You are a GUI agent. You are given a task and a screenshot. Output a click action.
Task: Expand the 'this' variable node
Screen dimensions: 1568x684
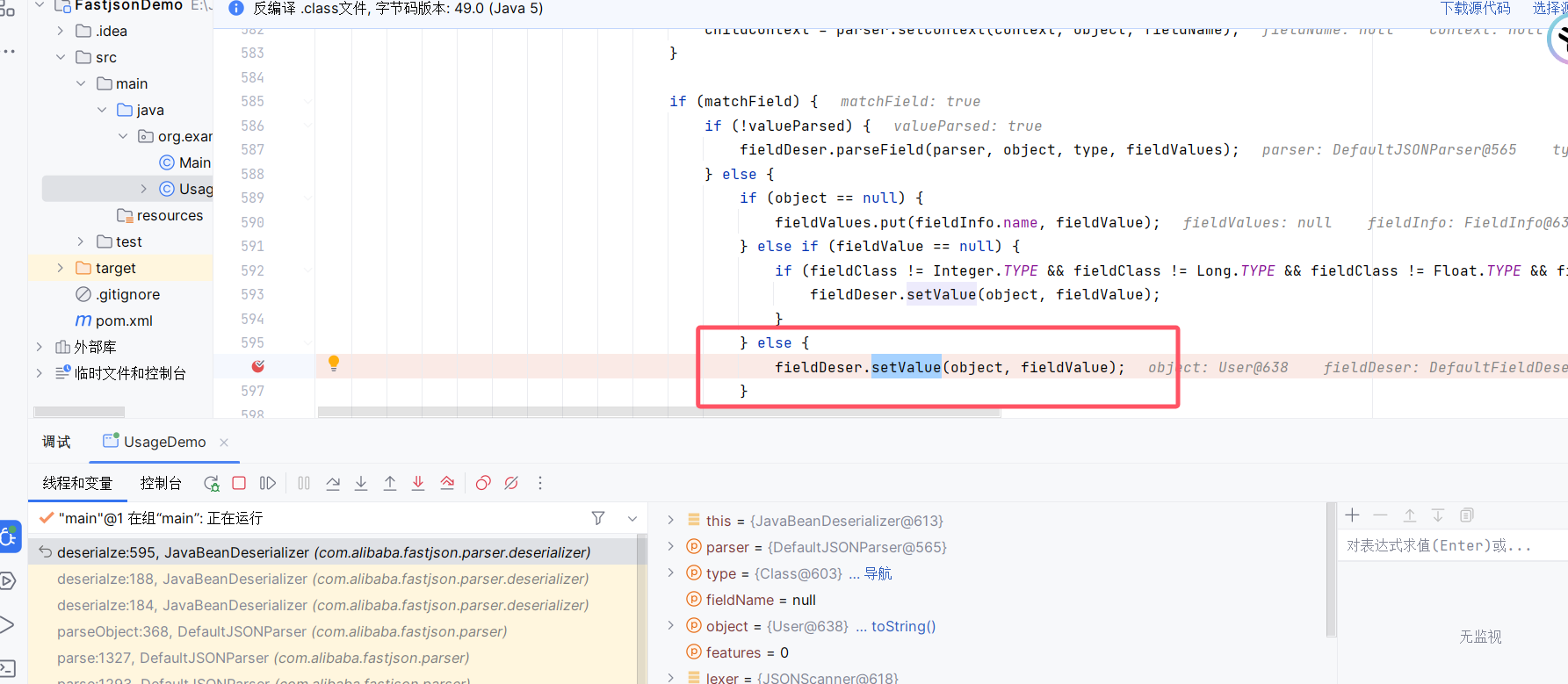pos(671,520)
